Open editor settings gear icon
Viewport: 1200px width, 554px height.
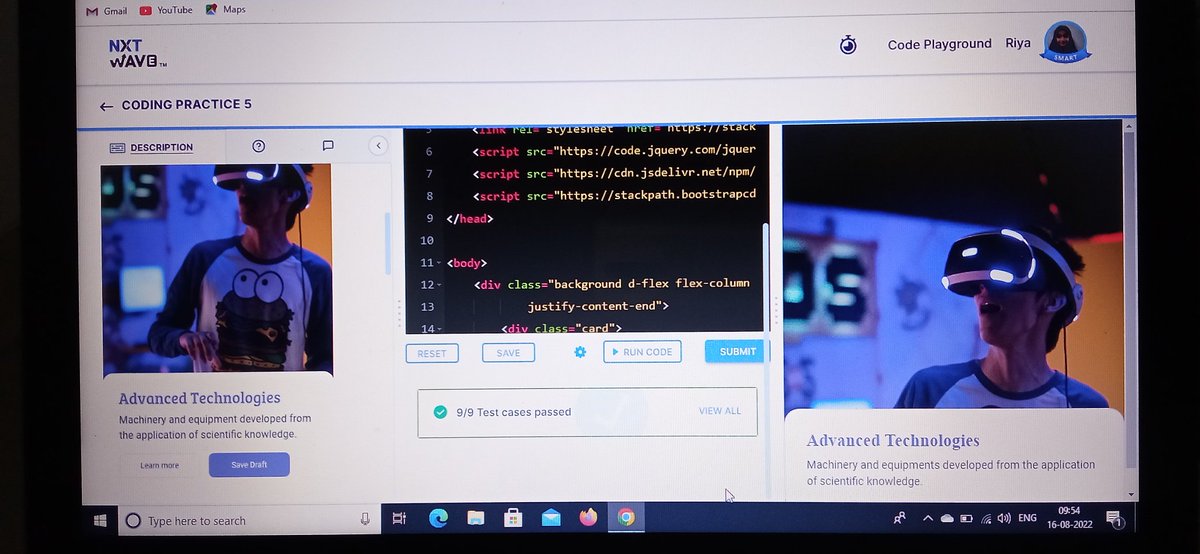pyautogui.click(x=580, y=352)
